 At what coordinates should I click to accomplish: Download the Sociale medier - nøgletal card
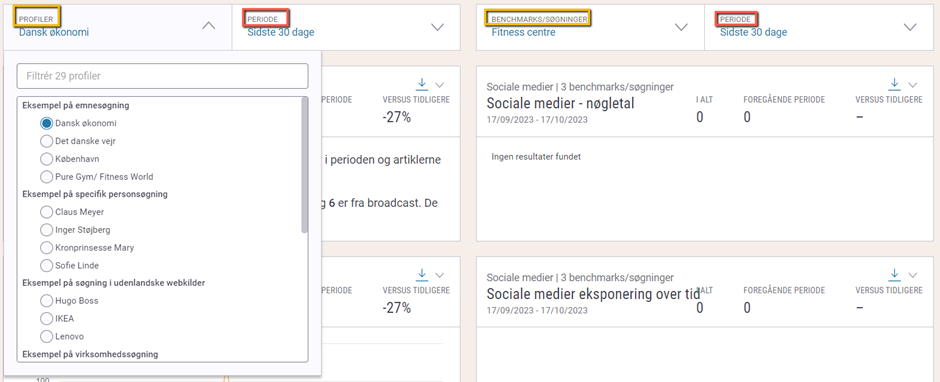894,83
